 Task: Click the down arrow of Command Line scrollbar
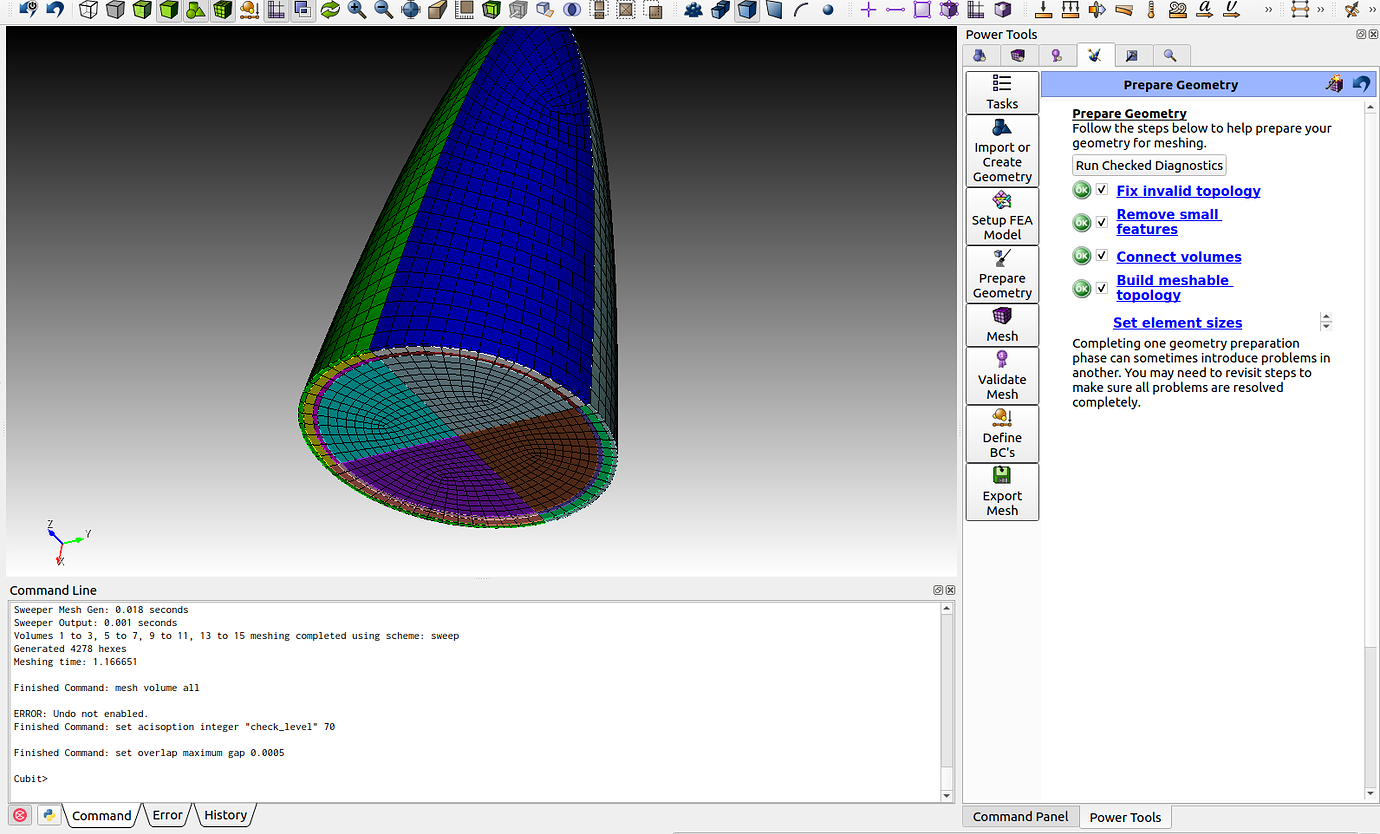(x=947, y=795)
